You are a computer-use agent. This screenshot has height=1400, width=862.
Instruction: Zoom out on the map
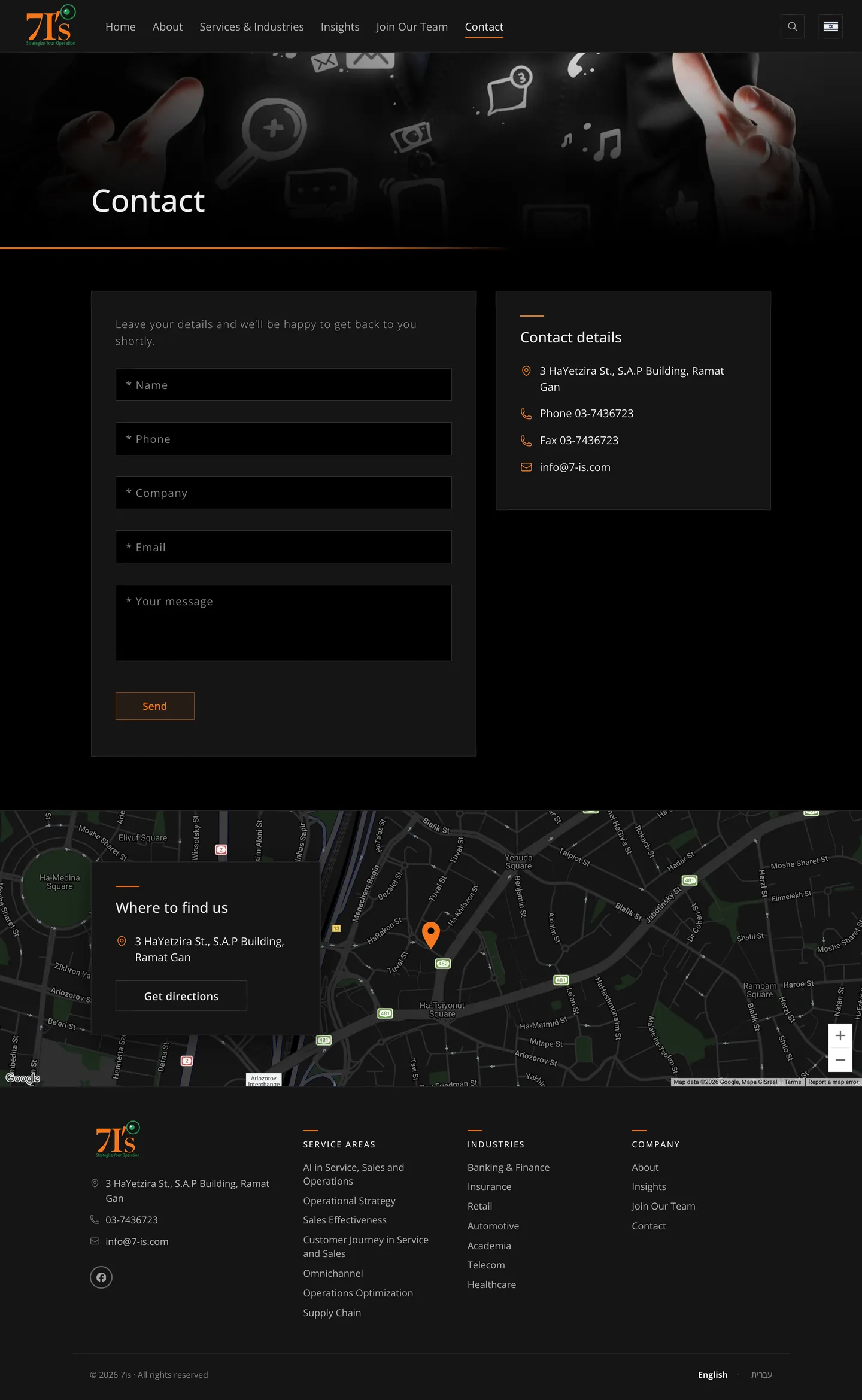tap(840, 1060)
